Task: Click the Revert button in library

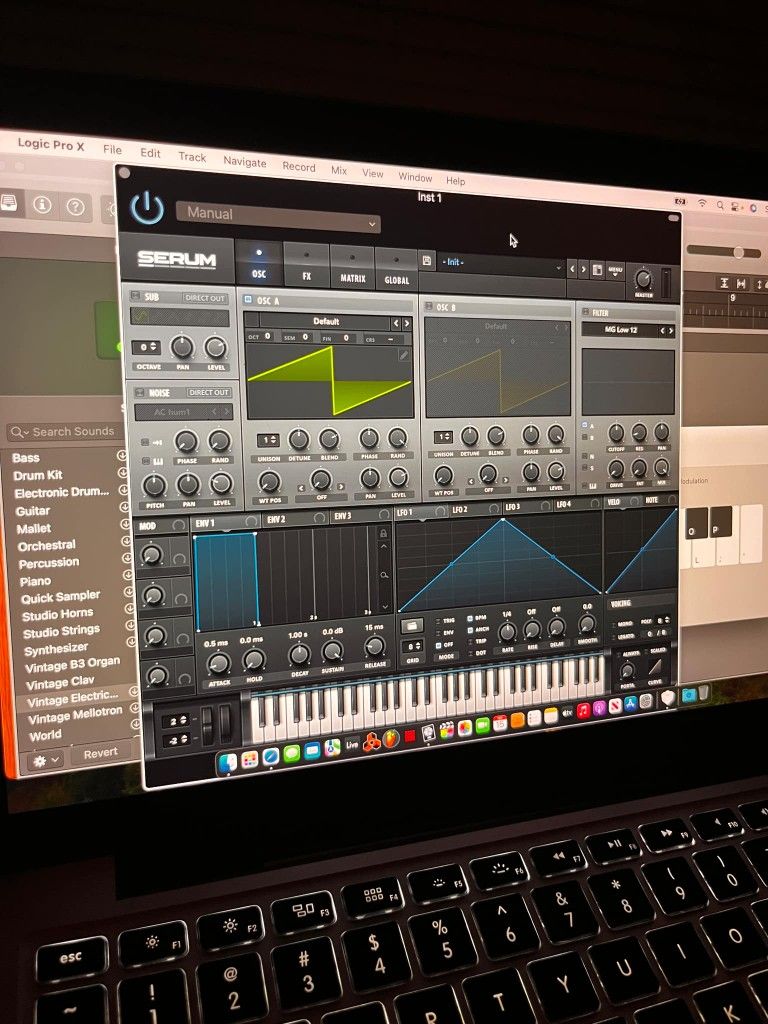Action: tap(100, 753)
